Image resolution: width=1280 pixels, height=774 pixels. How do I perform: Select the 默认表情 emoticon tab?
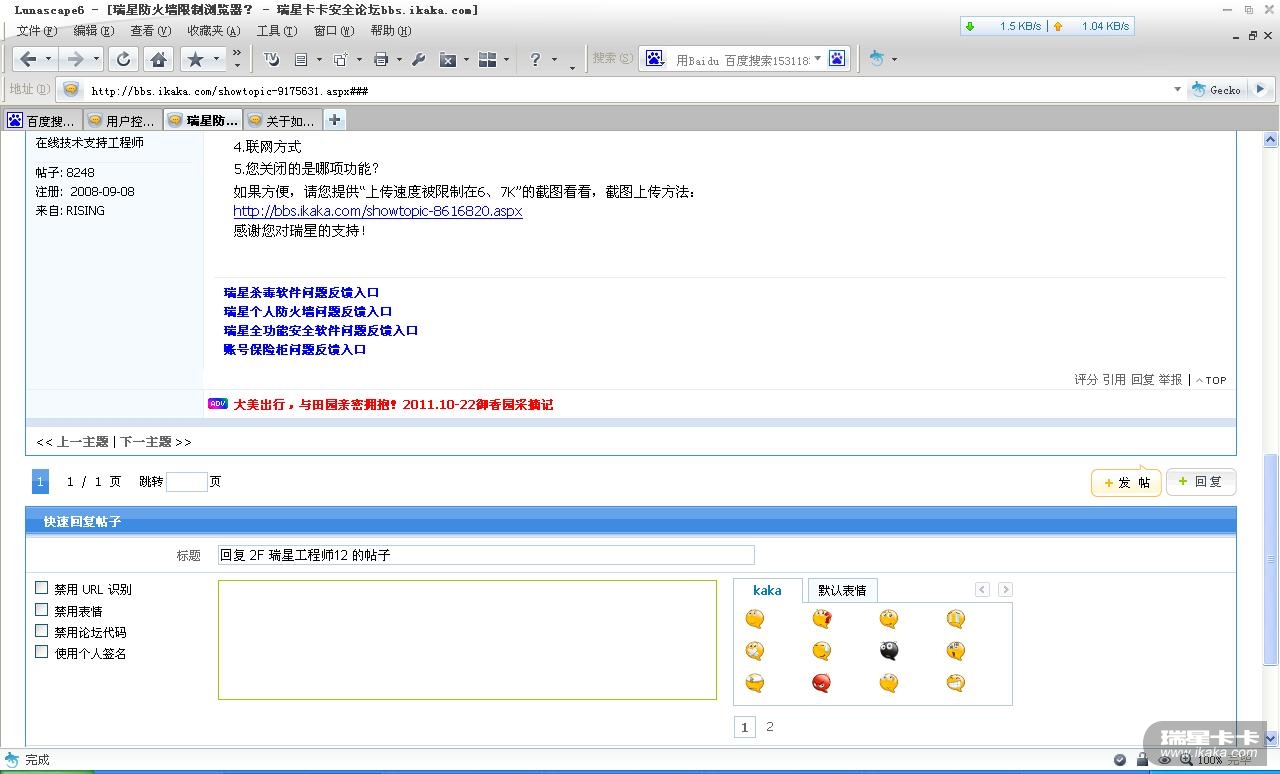[842, 590]
